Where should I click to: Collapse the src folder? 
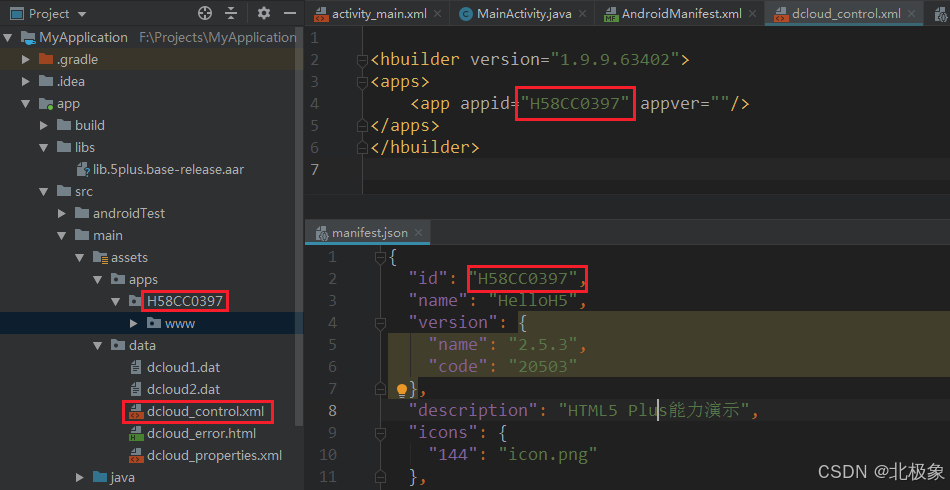tap(44, 191)
